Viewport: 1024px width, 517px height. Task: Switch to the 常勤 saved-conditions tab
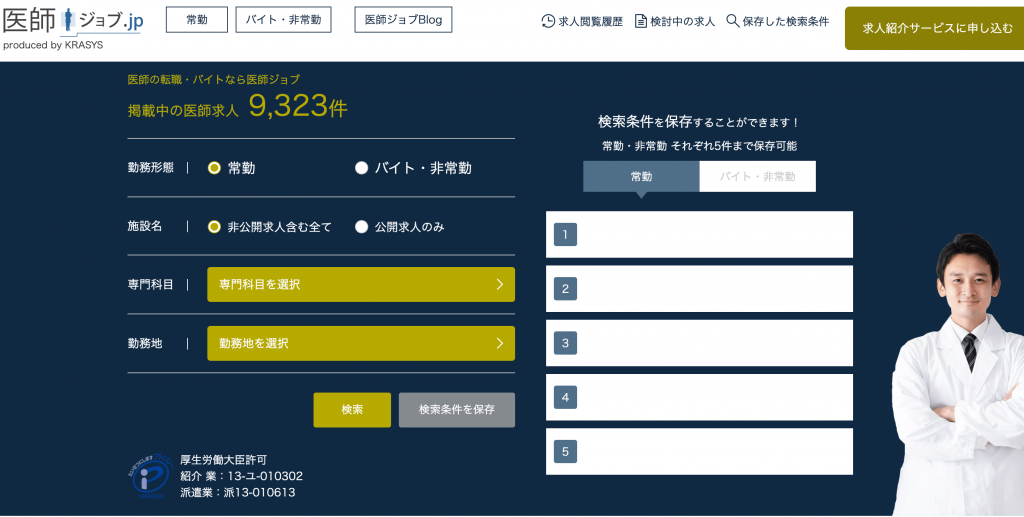(641, 176)
